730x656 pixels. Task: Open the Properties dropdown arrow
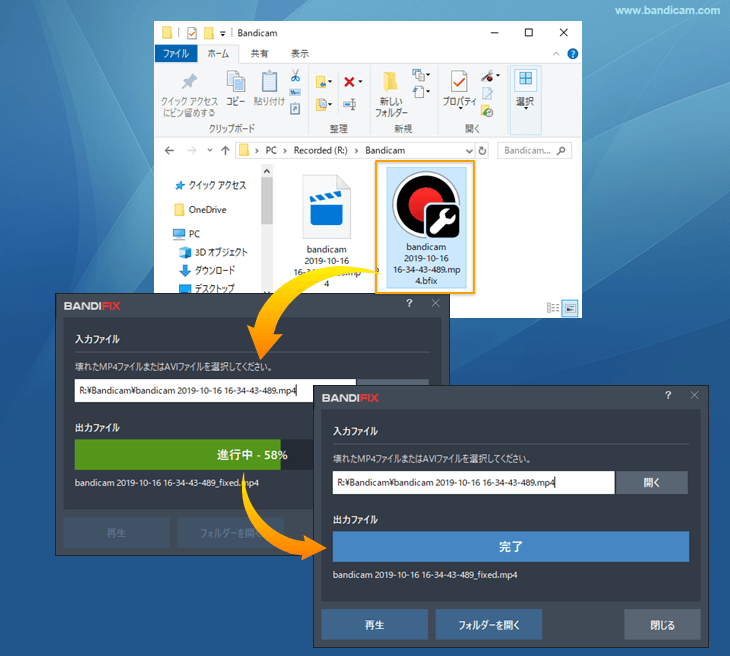tap(460, 109)
